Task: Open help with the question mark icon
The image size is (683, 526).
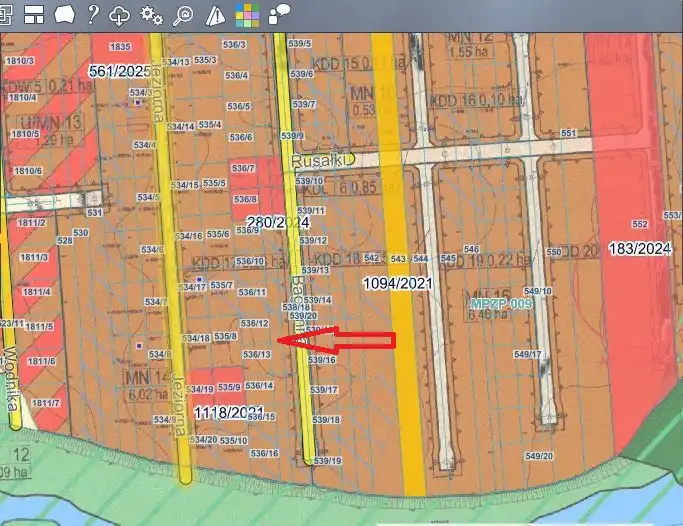Action: point(93,14)
